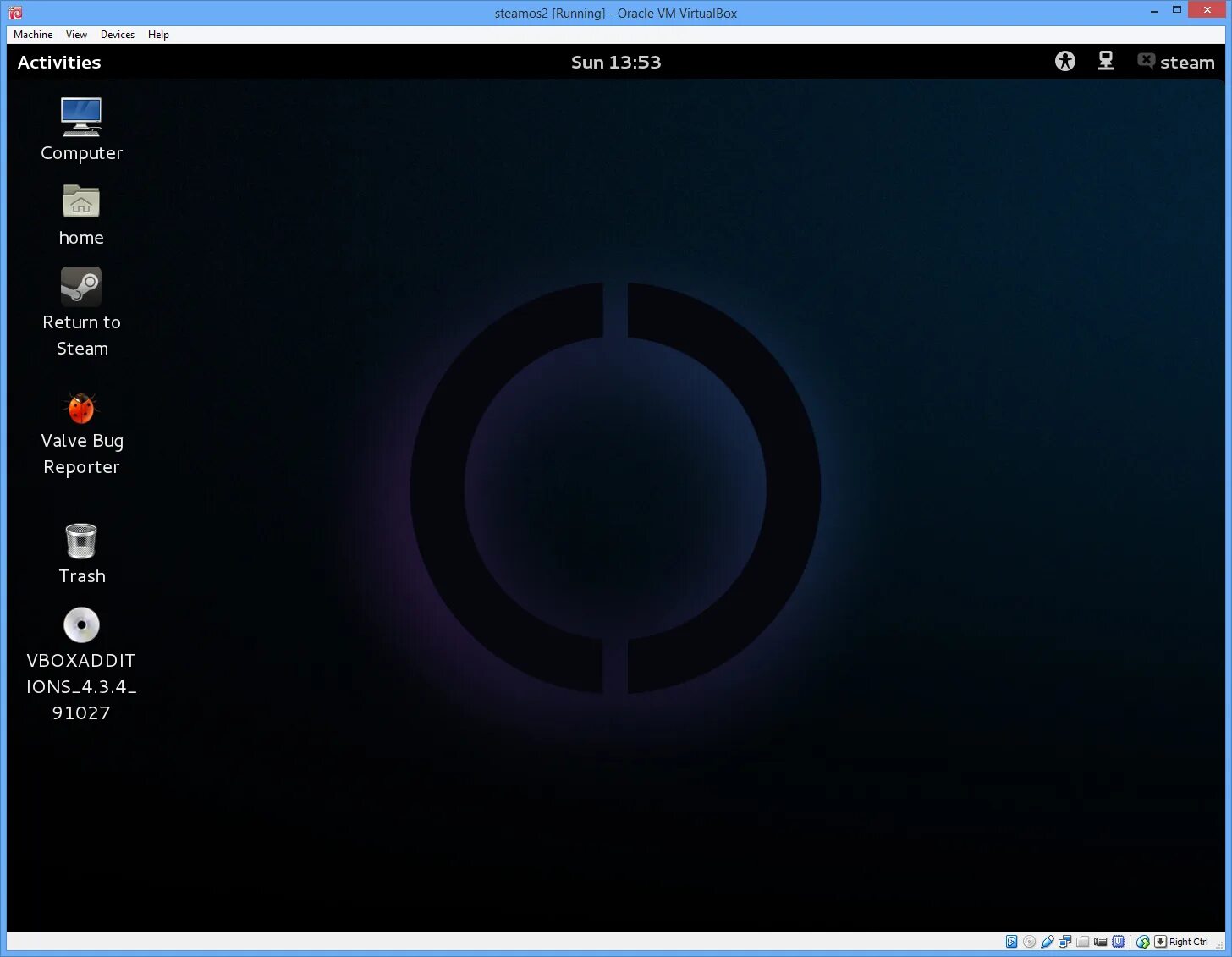Click the mouse integration status indicator
This screenshot has height=957, width=1232.
pos(1143,942)
